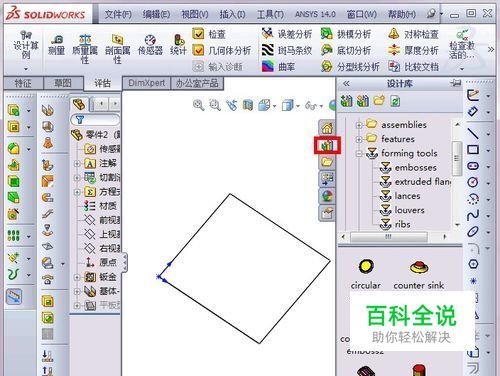Select the Rectangle sketch tool

coord(473,150)
